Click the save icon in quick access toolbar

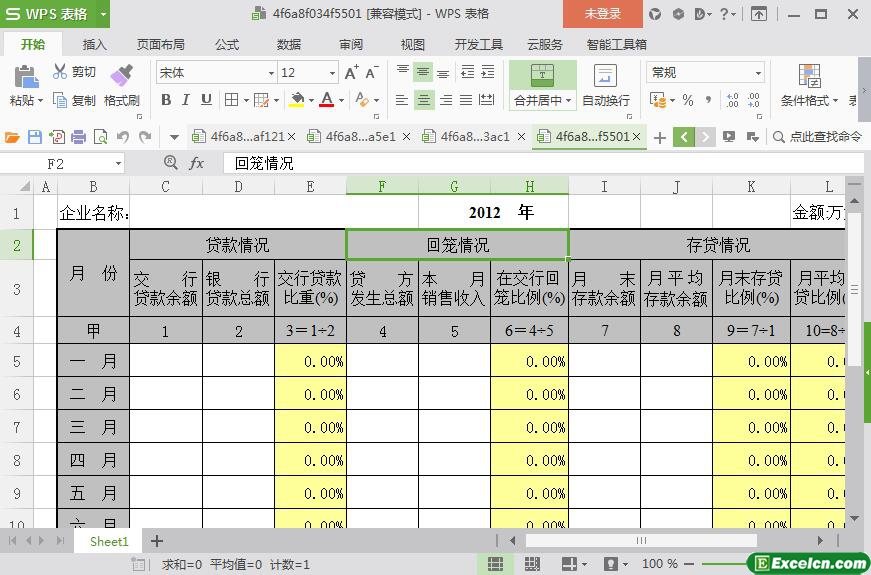[x=35, y=137]
